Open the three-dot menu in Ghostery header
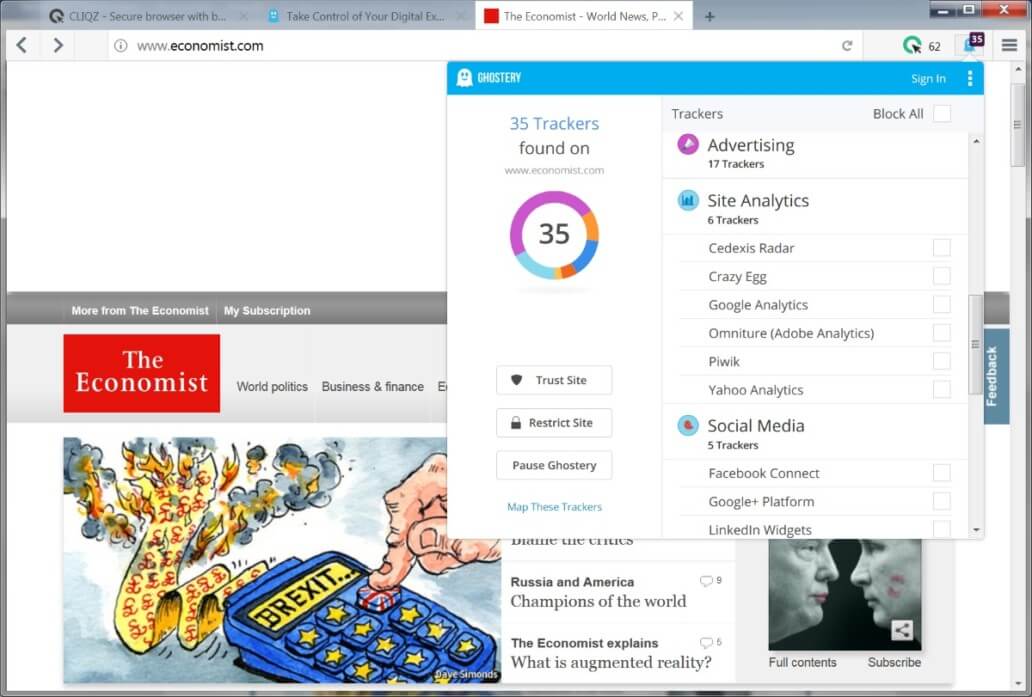Viewport: 1032px width, 697px height. [970, 77]
